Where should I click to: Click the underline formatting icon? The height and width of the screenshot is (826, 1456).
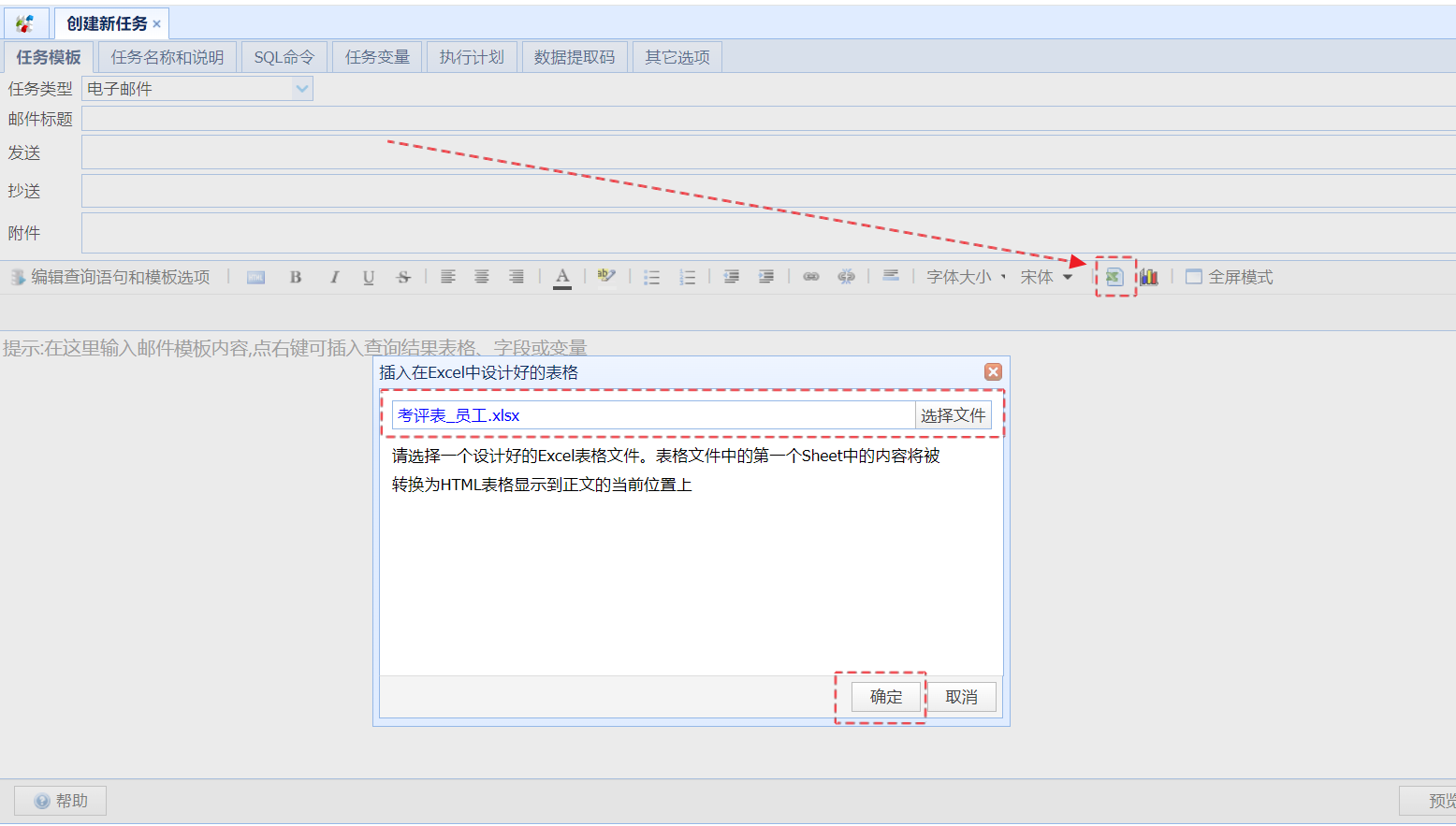tap(369, 277)
